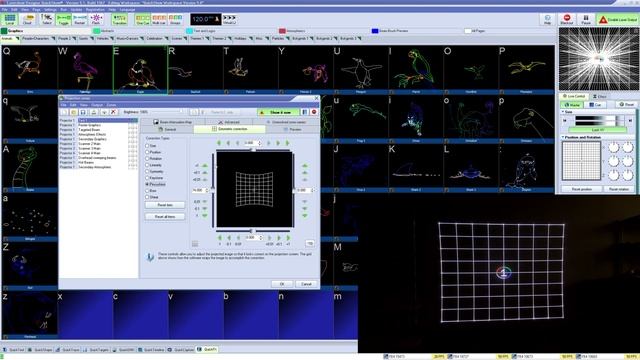Open the QuickTimeline tab in the lower tab bar
Viewport: 640px width, 360px height.
[150, 350]
